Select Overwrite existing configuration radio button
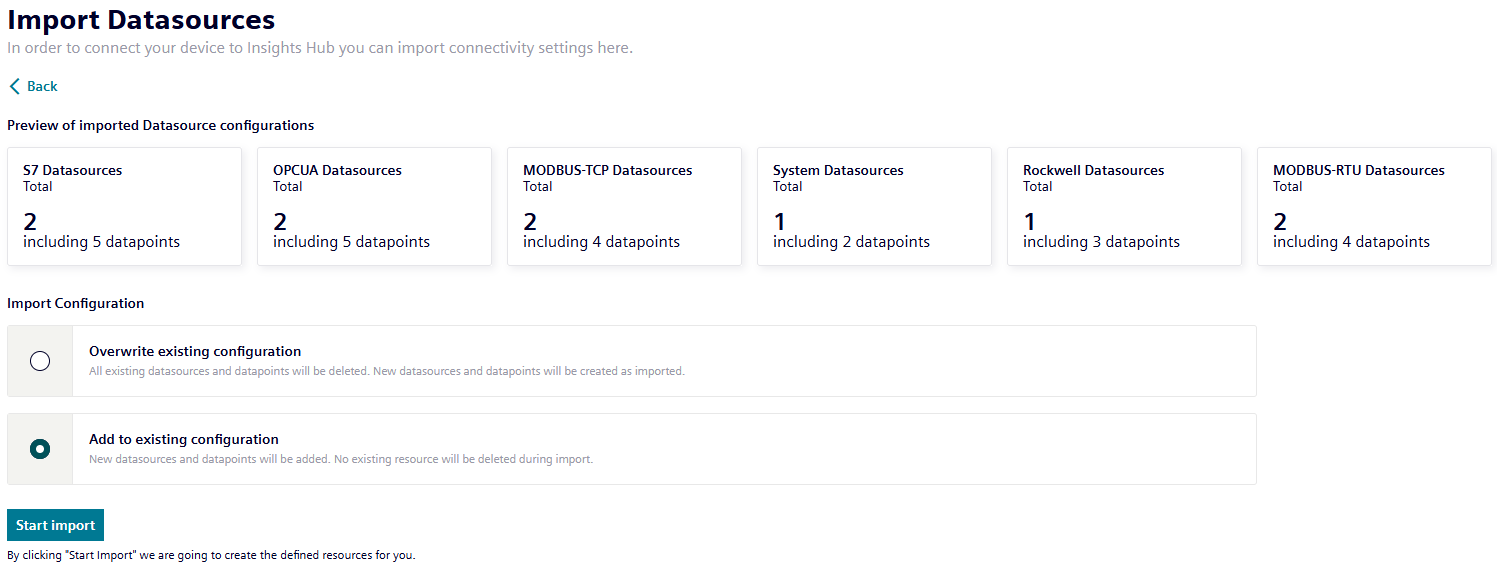The image size is (1497, 573). point(40,361)
